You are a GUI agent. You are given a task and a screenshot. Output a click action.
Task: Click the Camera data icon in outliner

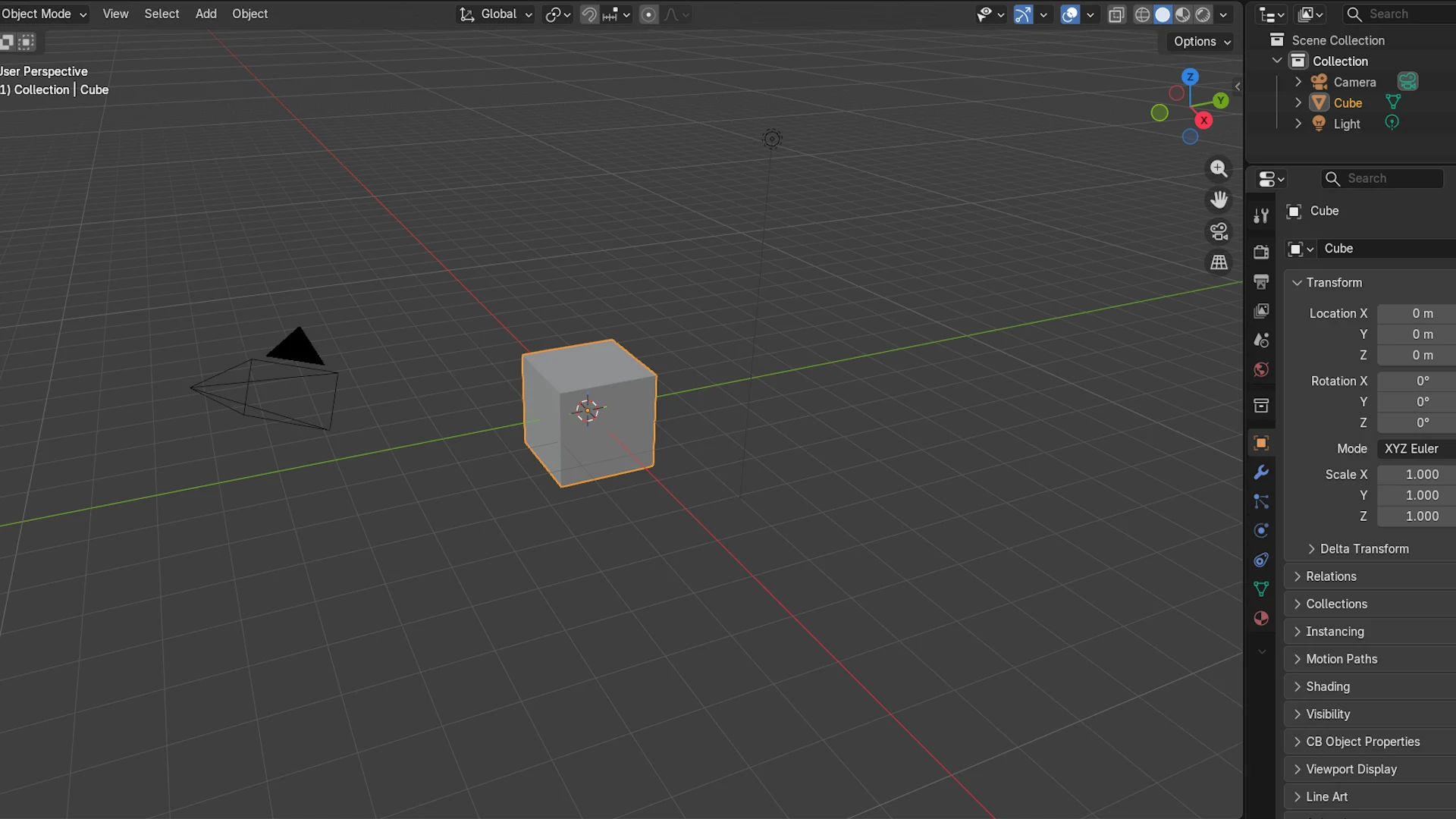tap(1408, 81)
